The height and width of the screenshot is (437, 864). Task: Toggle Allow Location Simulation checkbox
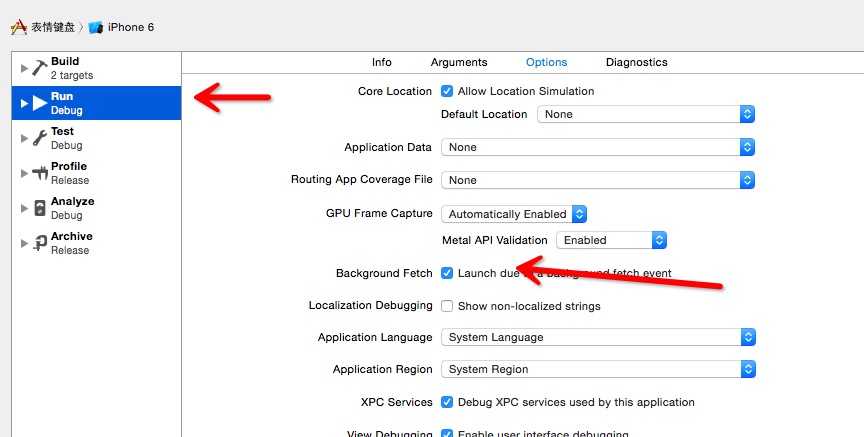[447, 91]
